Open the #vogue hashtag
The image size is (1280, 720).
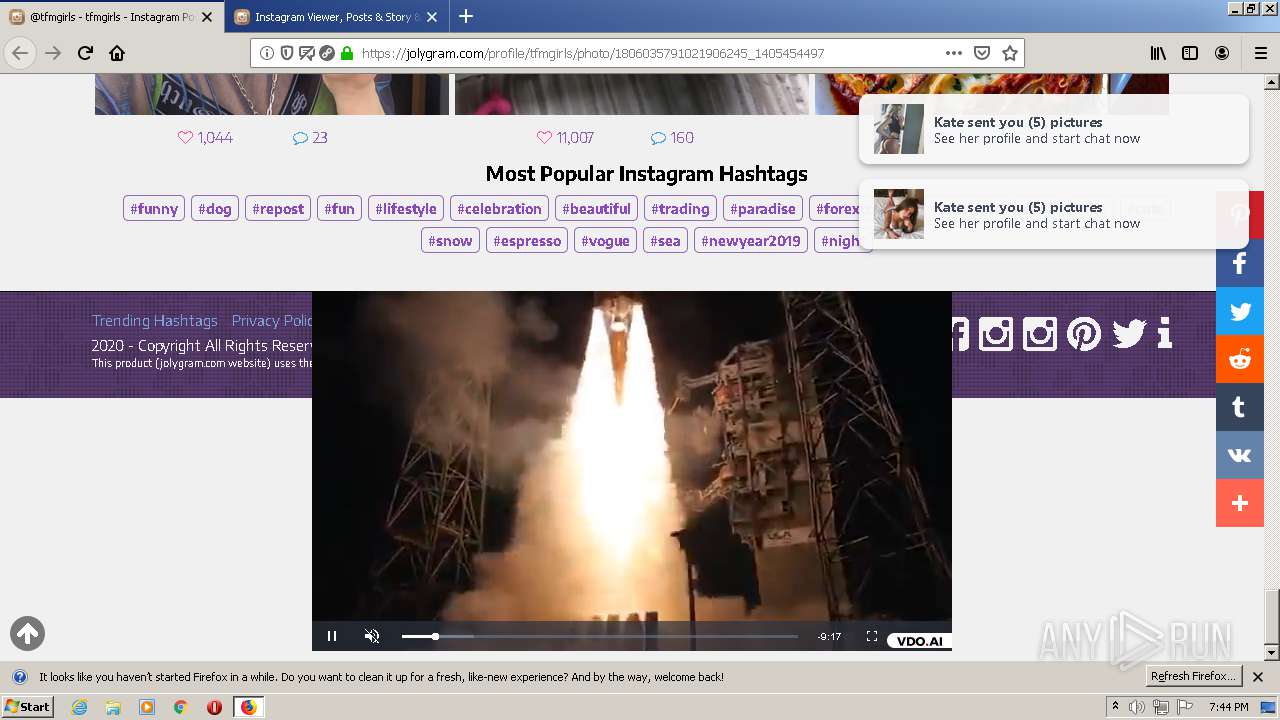click(605, 241)
